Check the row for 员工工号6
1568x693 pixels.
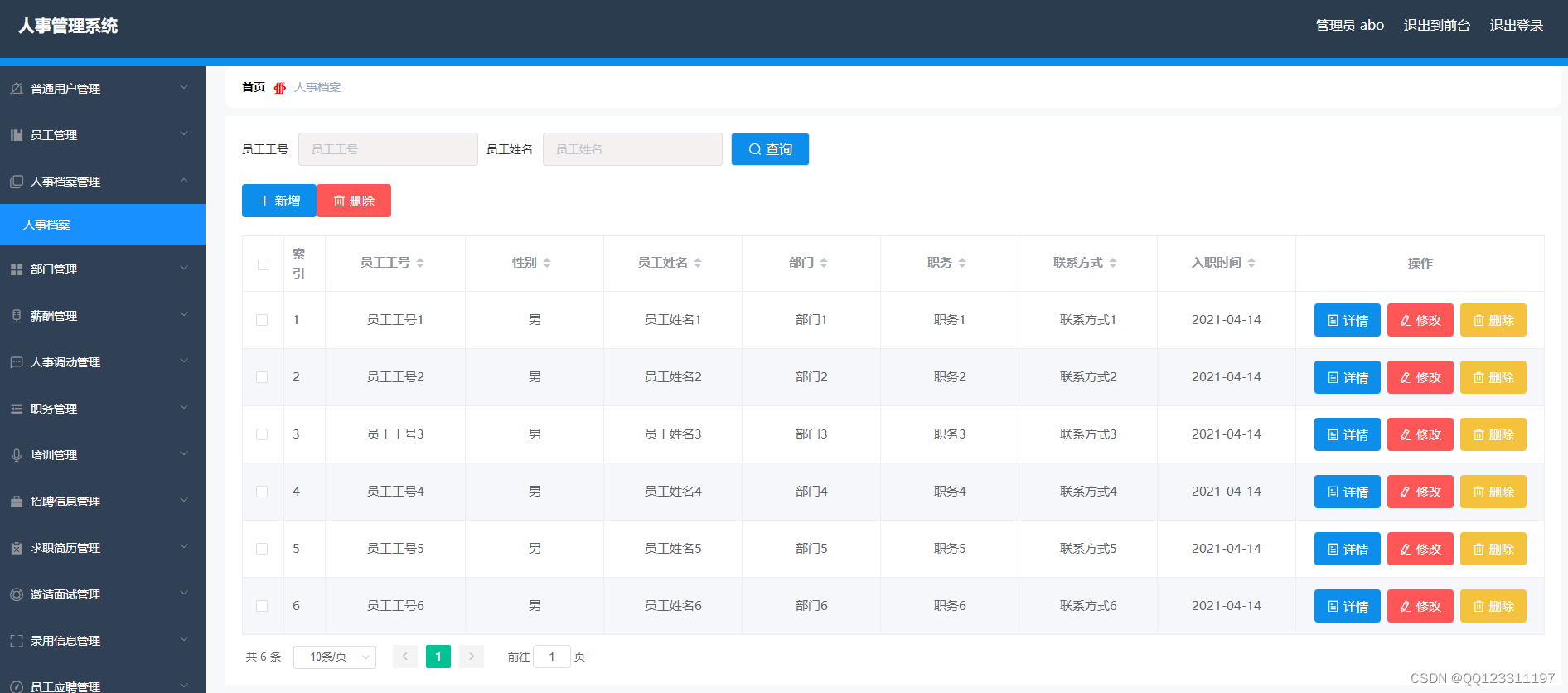(262, 606)
